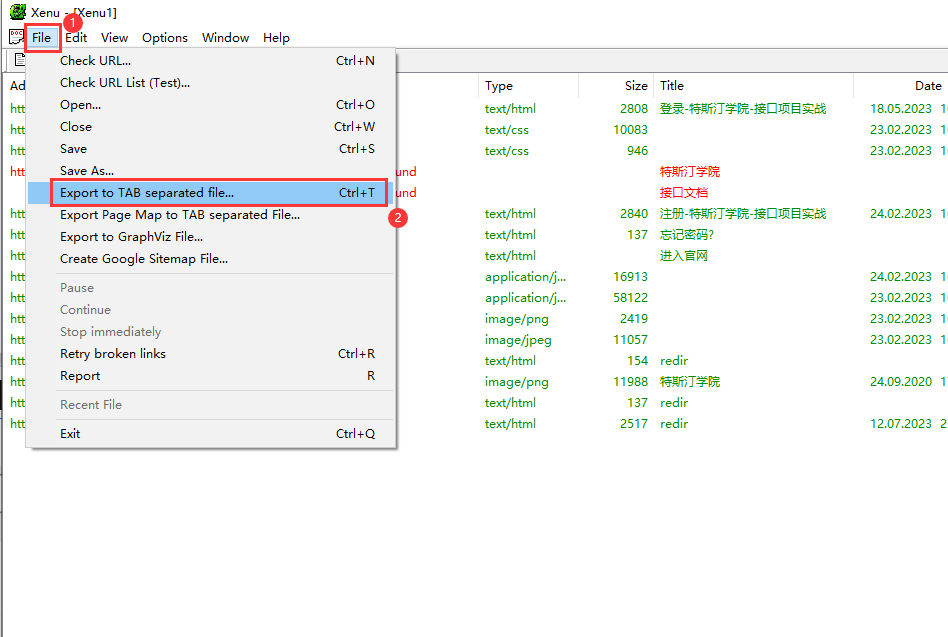
Task: Select Save menu entry with Ctrl+S shortcut
Action: click(210, 149)
